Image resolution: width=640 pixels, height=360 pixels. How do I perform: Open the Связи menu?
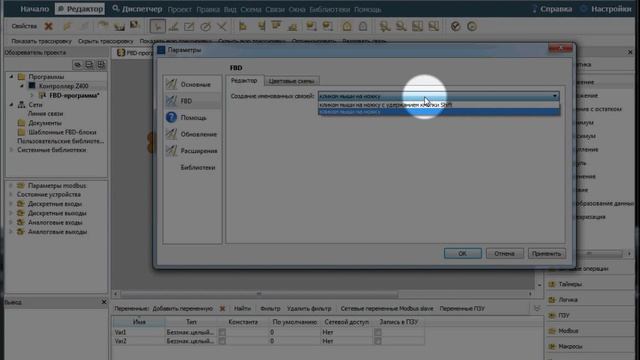275,9
